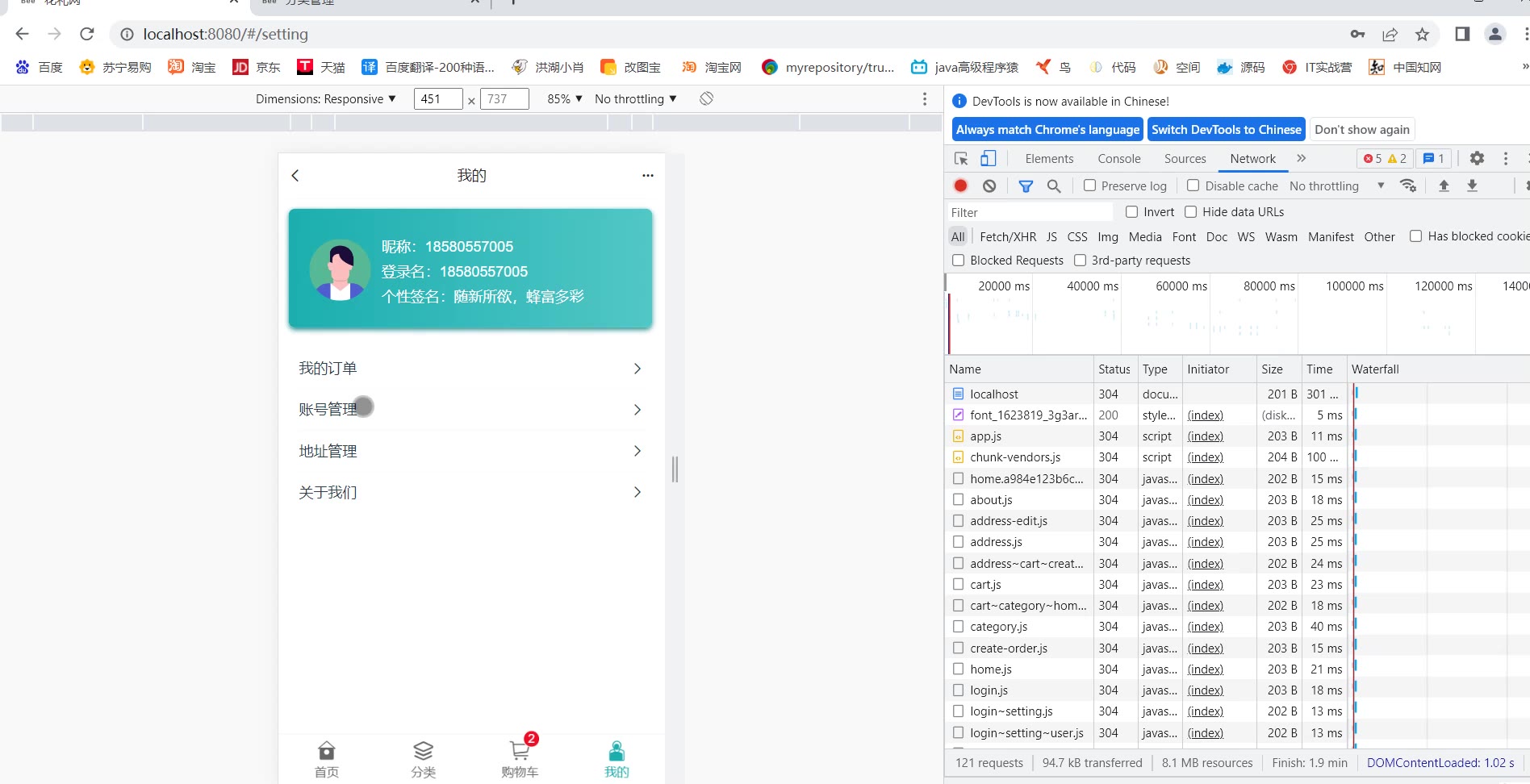Open network search magnifier
Screen dimensions: 1530x784
pyautogui.click(x=1054, y=186)
